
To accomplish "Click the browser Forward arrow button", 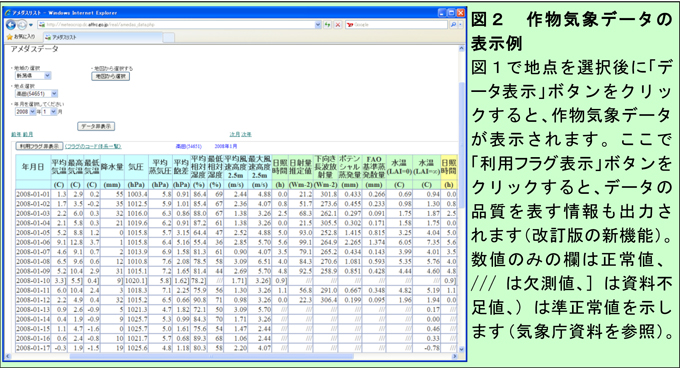I will [x=22, y=25].
